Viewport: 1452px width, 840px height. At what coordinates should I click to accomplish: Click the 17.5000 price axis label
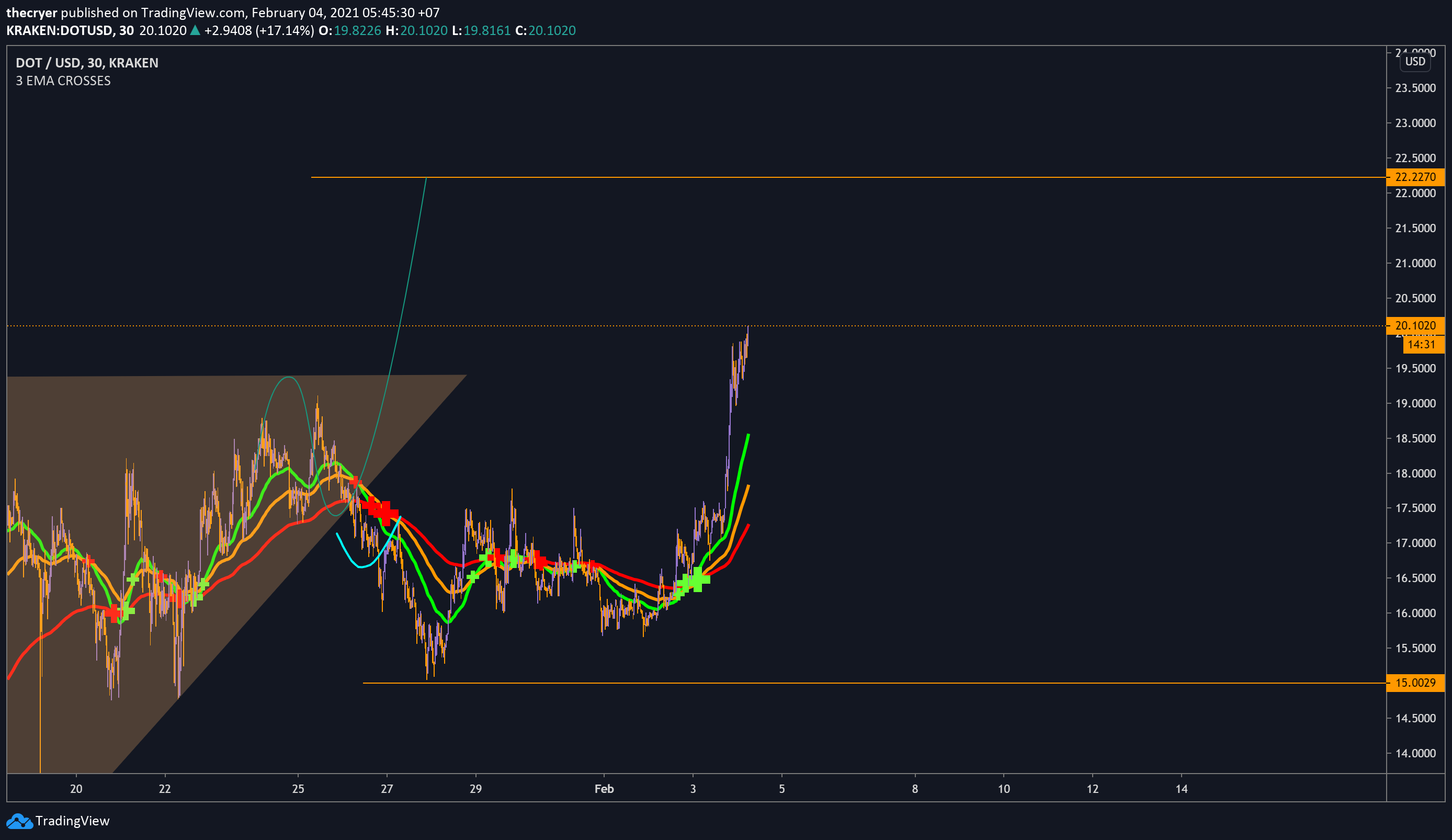[x=1415, y=508]
